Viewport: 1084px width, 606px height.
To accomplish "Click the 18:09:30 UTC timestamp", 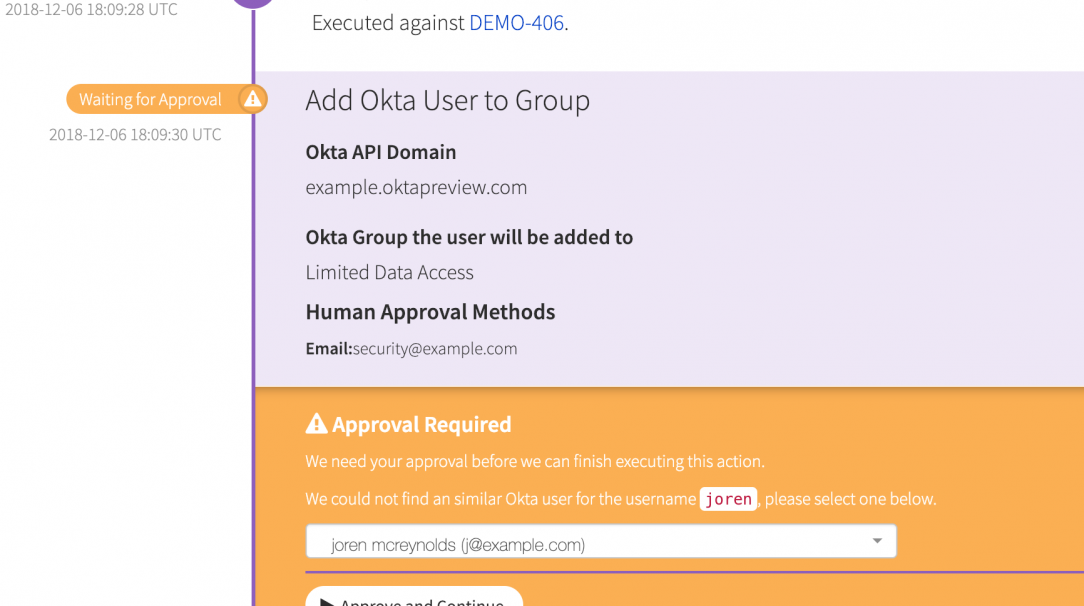I will (x=135, y=134).
